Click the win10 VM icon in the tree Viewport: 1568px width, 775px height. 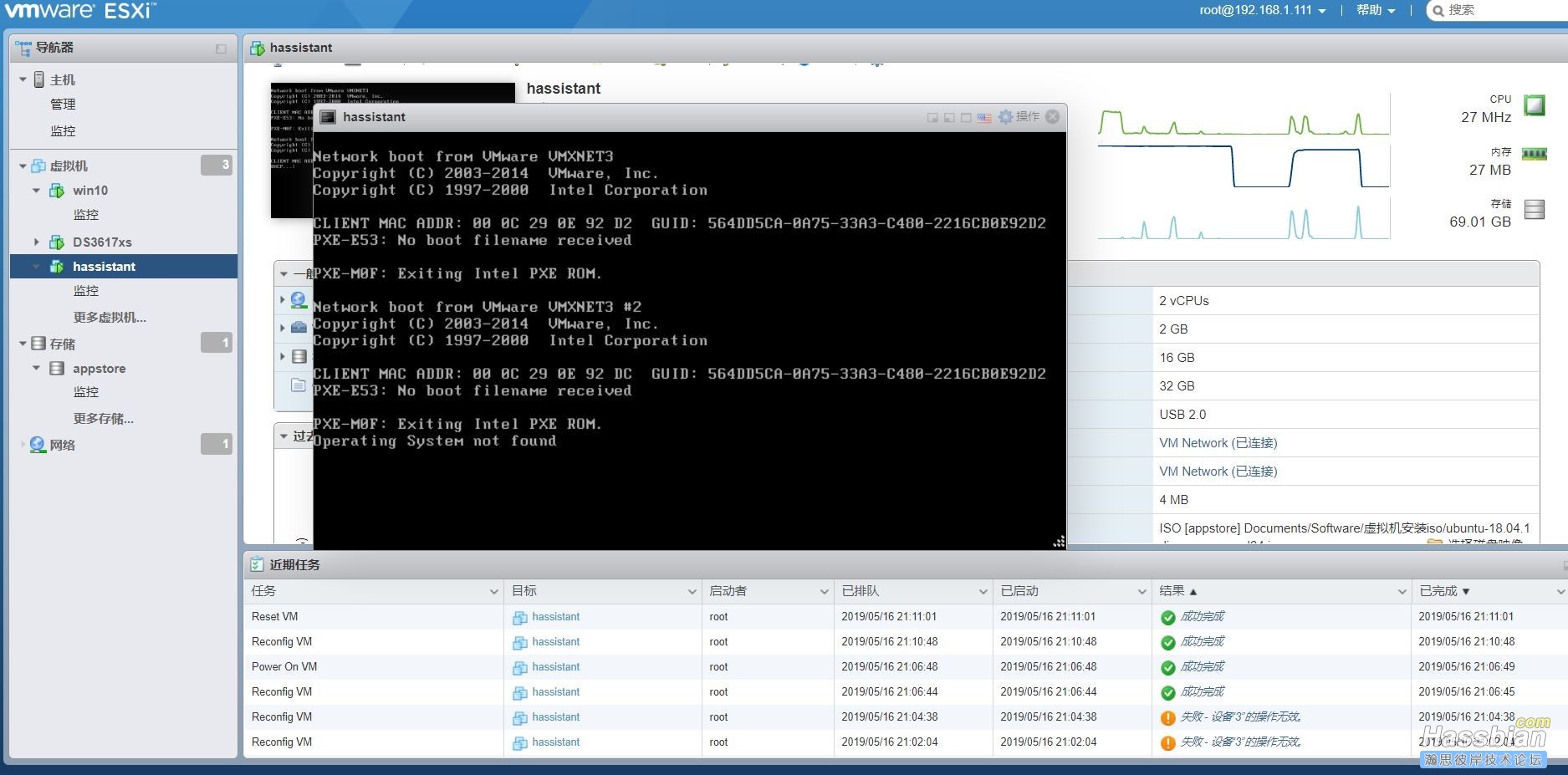[x=57, y=191]
